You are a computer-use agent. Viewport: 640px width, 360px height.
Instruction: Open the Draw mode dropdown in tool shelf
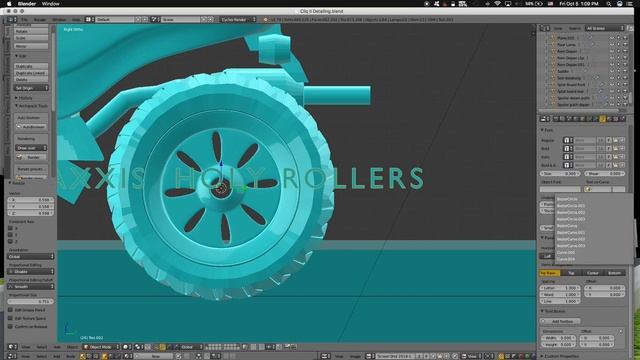tap(31, 148)
